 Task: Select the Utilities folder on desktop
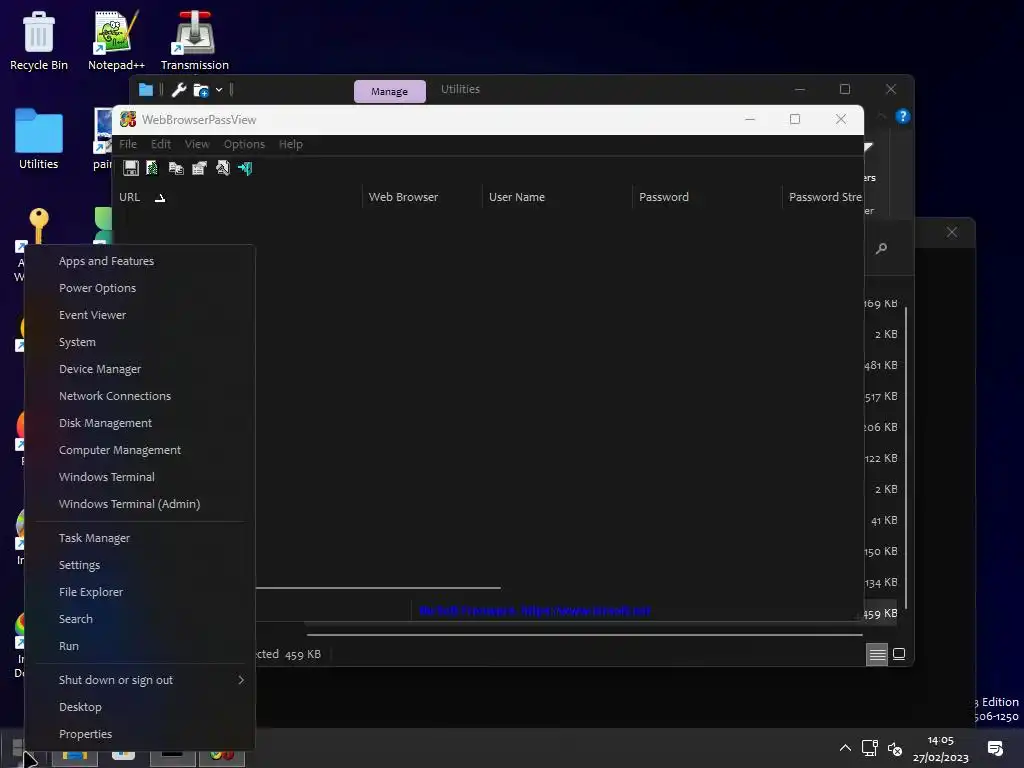(39, 138)
